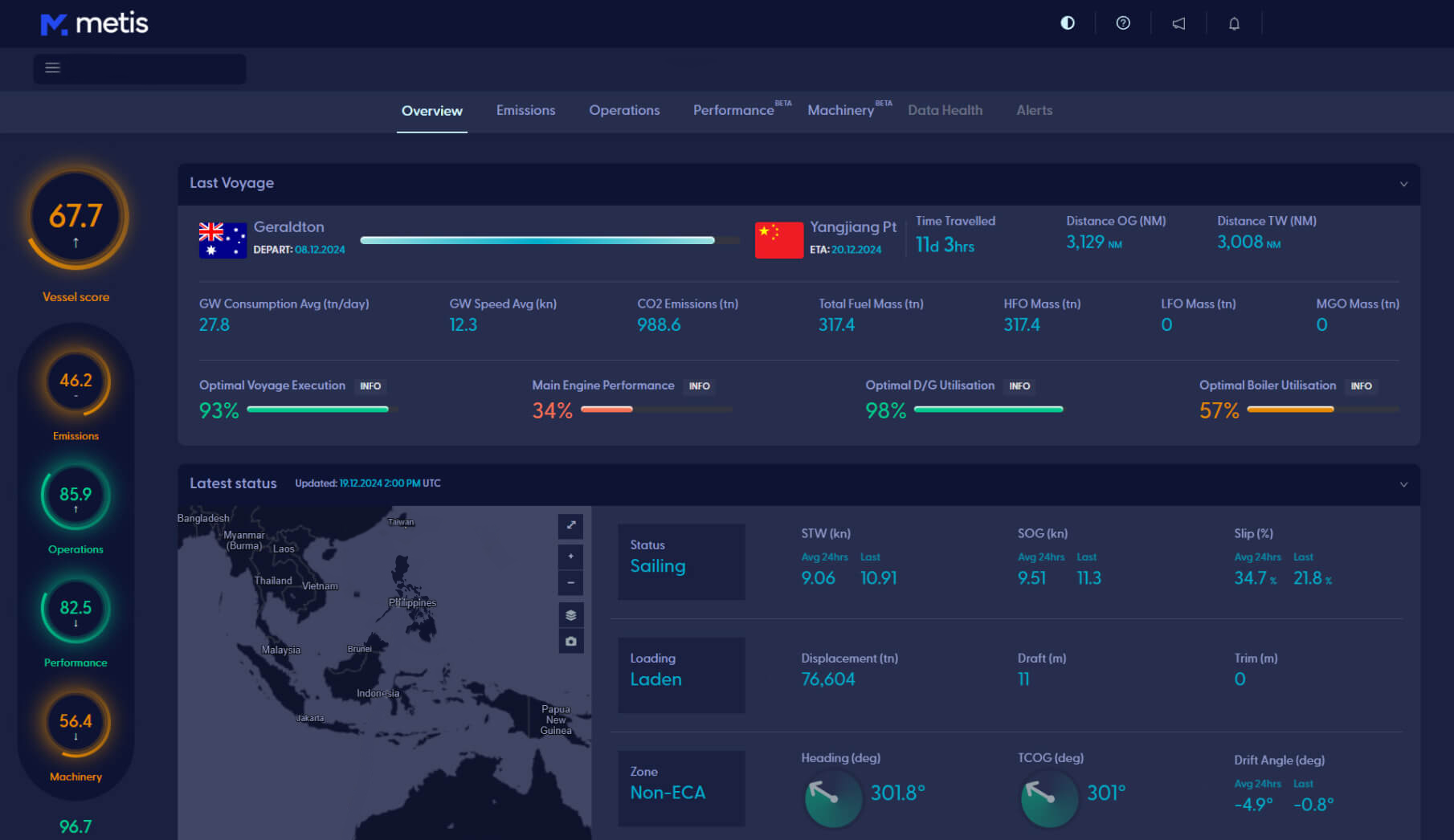Zoom in on the map

pyautogui.click(x=571, y=557)
